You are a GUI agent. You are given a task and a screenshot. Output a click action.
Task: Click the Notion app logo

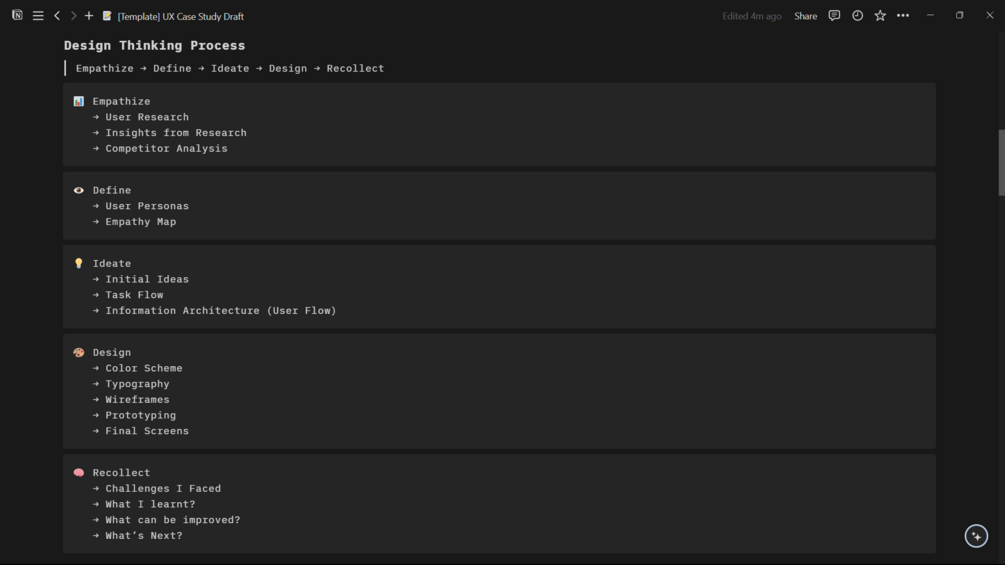point(17,16)
